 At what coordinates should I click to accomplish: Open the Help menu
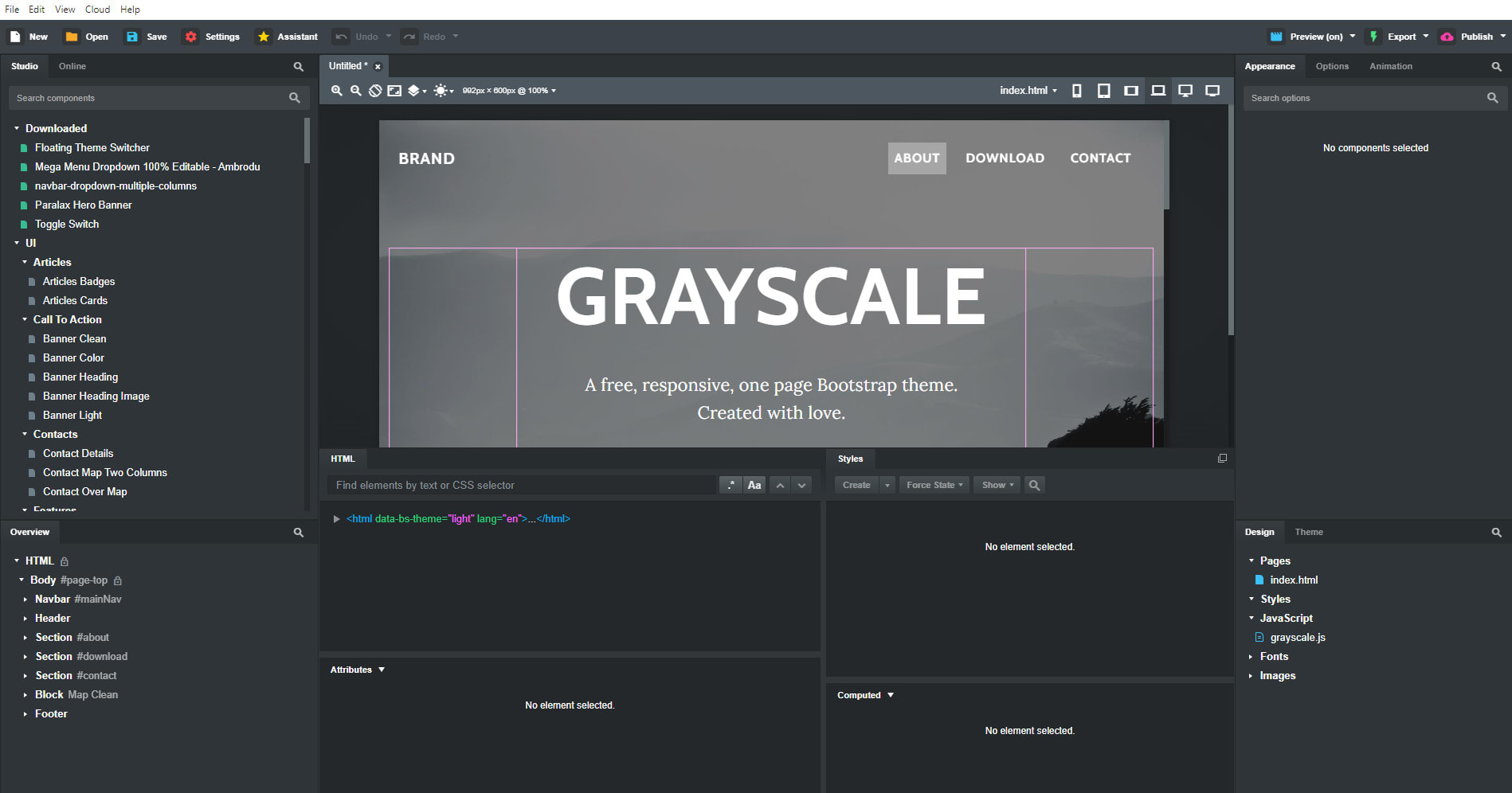(130, 10)
